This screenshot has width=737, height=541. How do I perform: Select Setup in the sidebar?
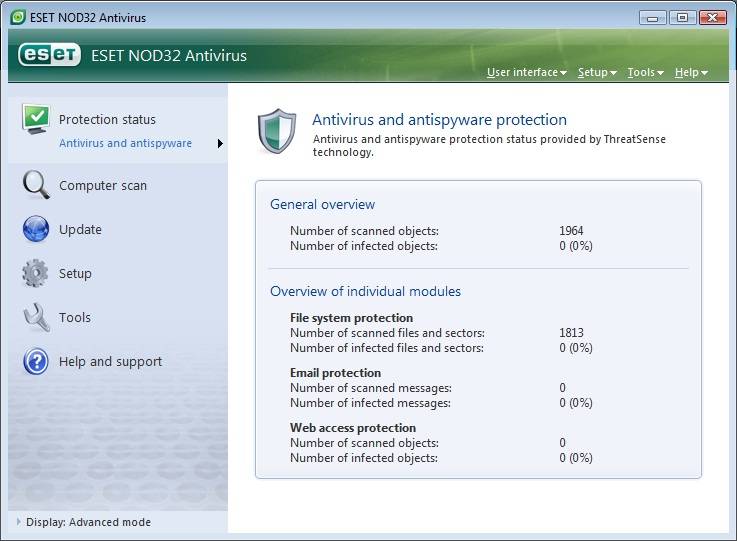click(x=75, y=274)
